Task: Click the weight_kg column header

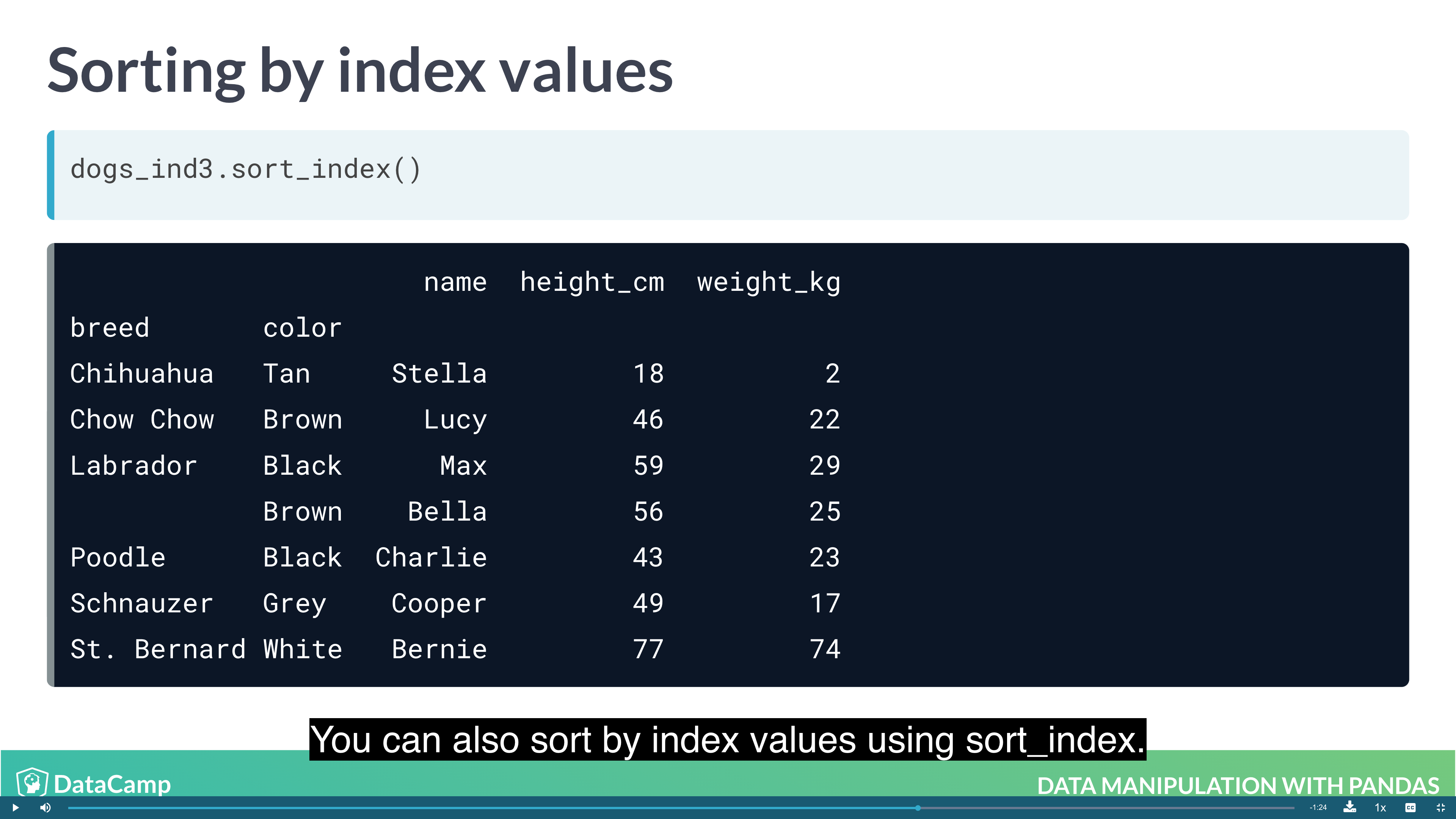Action: coord(768,281)
